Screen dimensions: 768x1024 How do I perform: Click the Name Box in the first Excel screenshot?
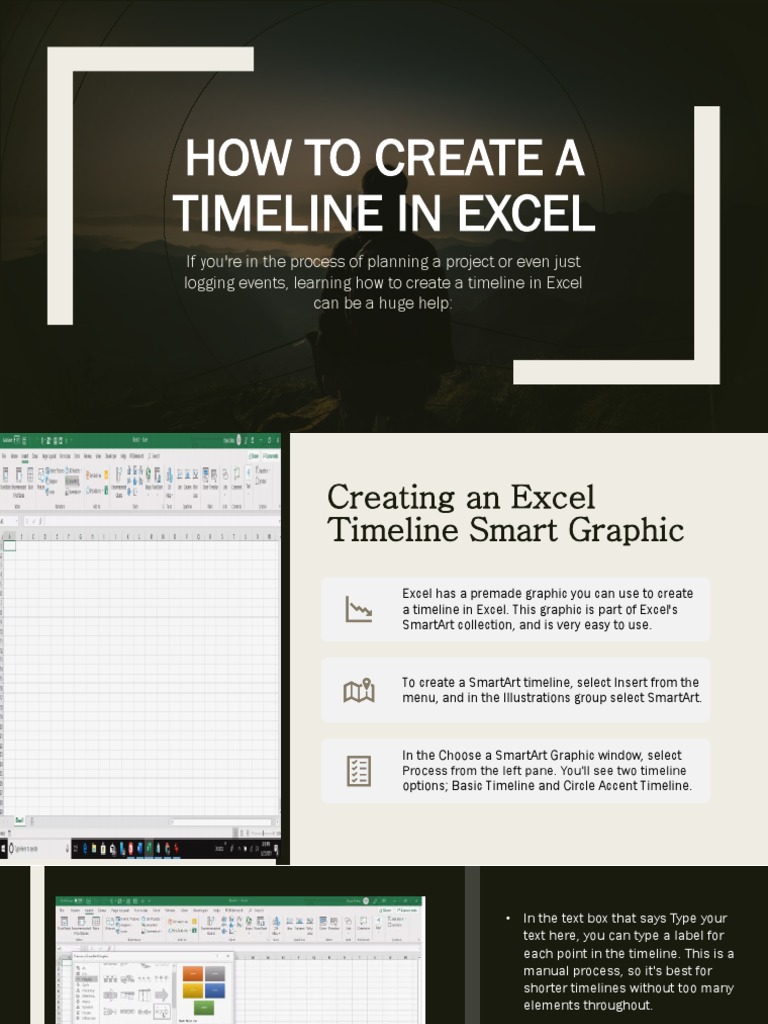click(8, 521)
